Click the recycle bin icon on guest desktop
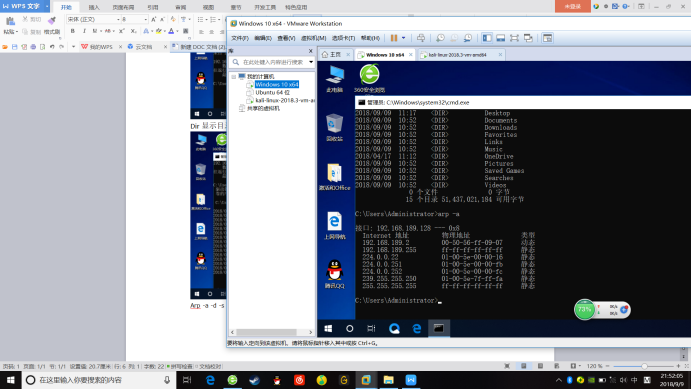The width and height of the screenshot is (692, 389). pyautogui.click(x=335, y=124)
